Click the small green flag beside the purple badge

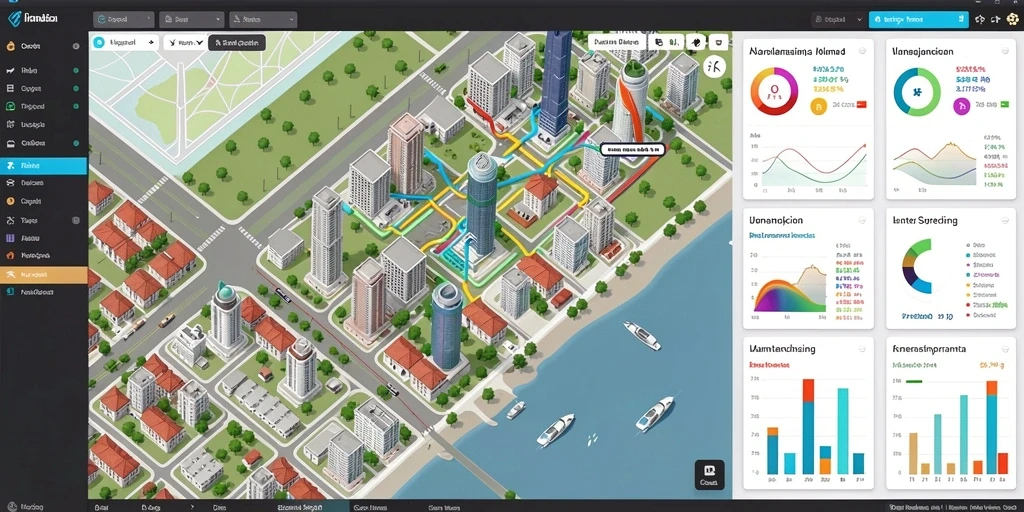(1004, 104)
